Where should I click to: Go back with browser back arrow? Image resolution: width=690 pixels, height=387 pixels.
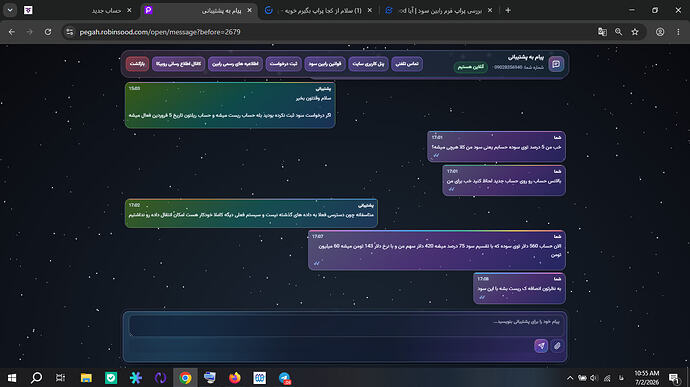pyautogui.click(x=12, y=32)
